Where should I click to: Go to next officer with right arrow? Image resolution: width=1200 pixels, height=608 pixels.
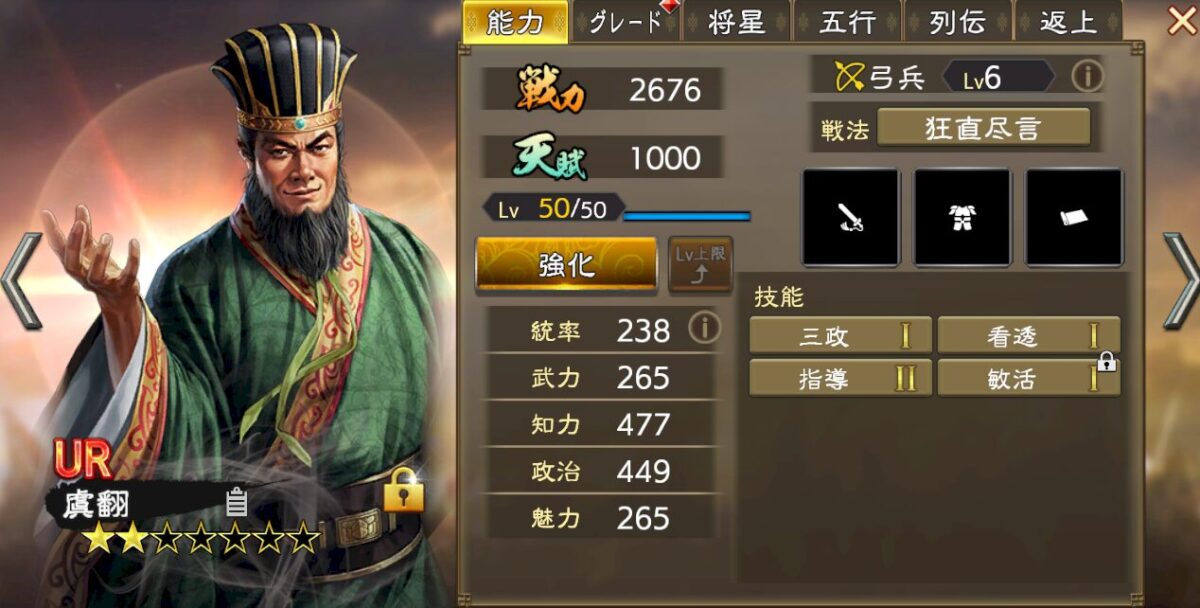(1180, 281)
